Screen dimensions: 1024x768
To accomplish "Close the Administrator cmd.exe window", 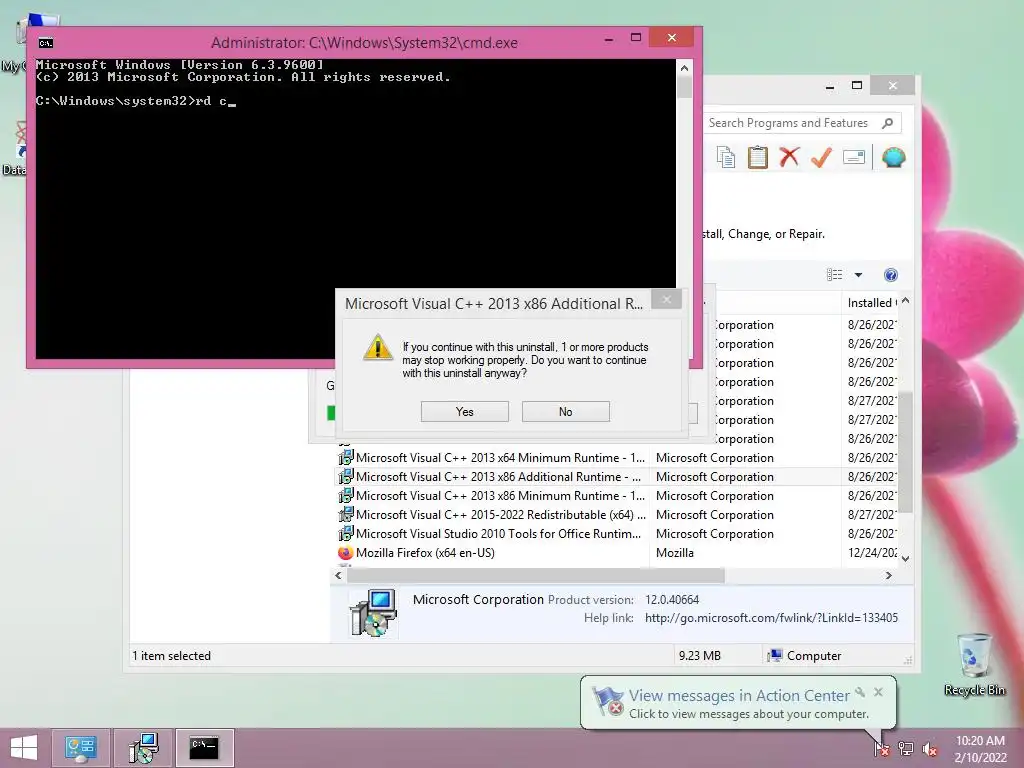I will pos(672,38).
